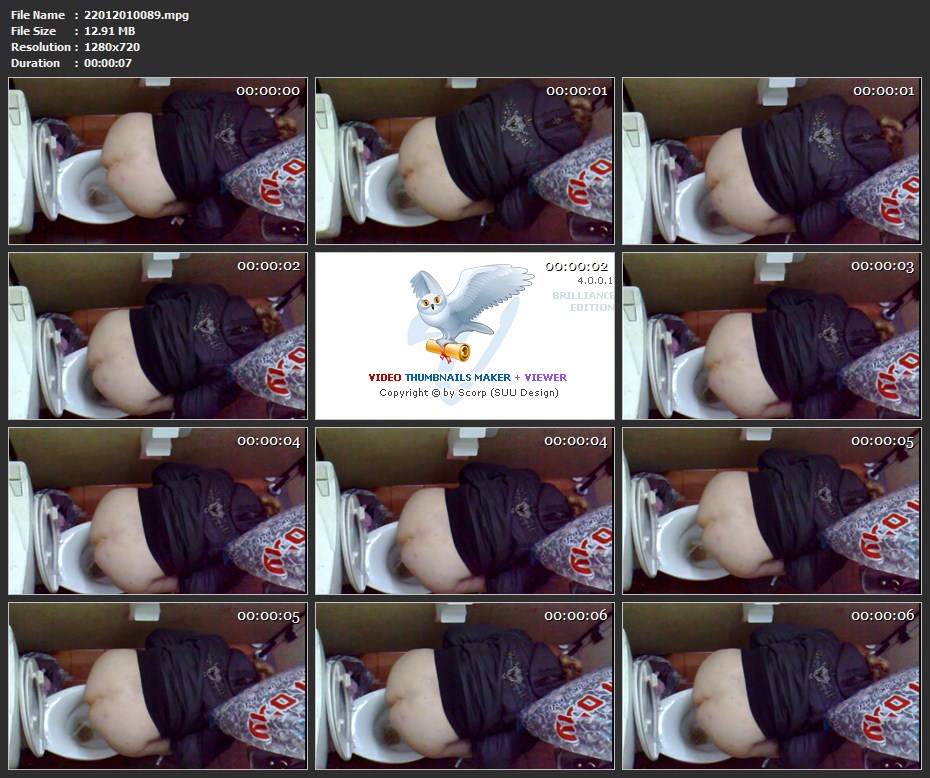Select the last thumbnail stamped 00:00:06

[x=771, y=686]
